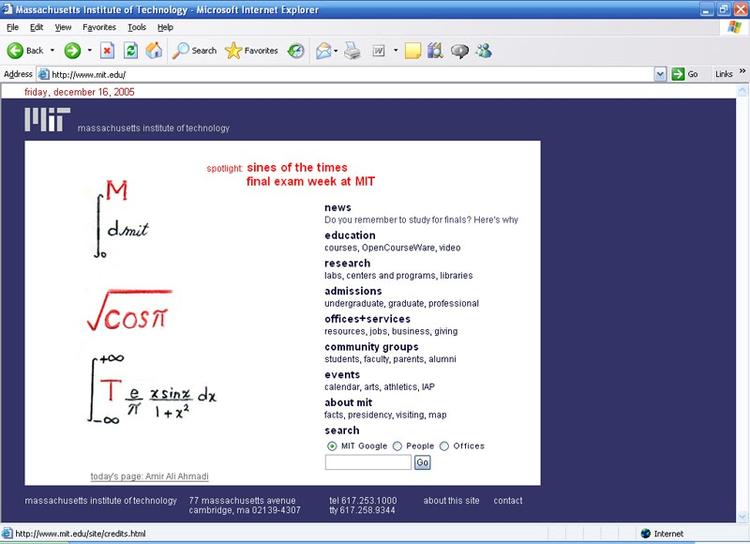Open the Forward button history dropdown arrow
This screenshot has width=750, height=544.
pyautogui.click(x=89, y=51)
